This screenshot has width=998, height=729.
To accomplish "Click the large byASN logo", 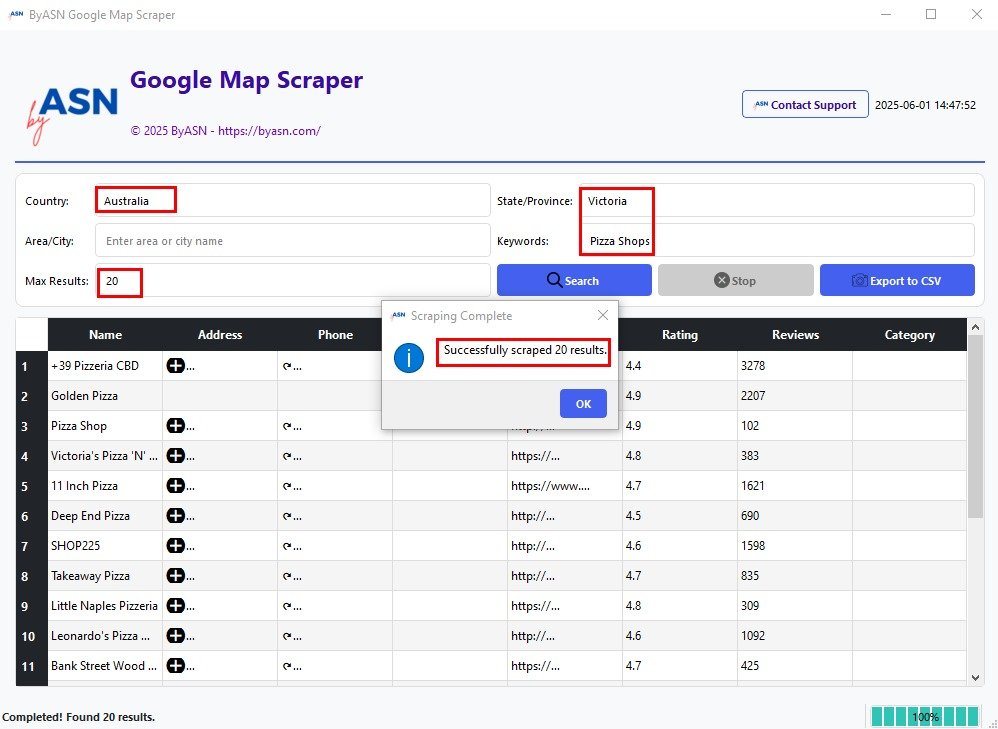I will (x=73, y=115).
